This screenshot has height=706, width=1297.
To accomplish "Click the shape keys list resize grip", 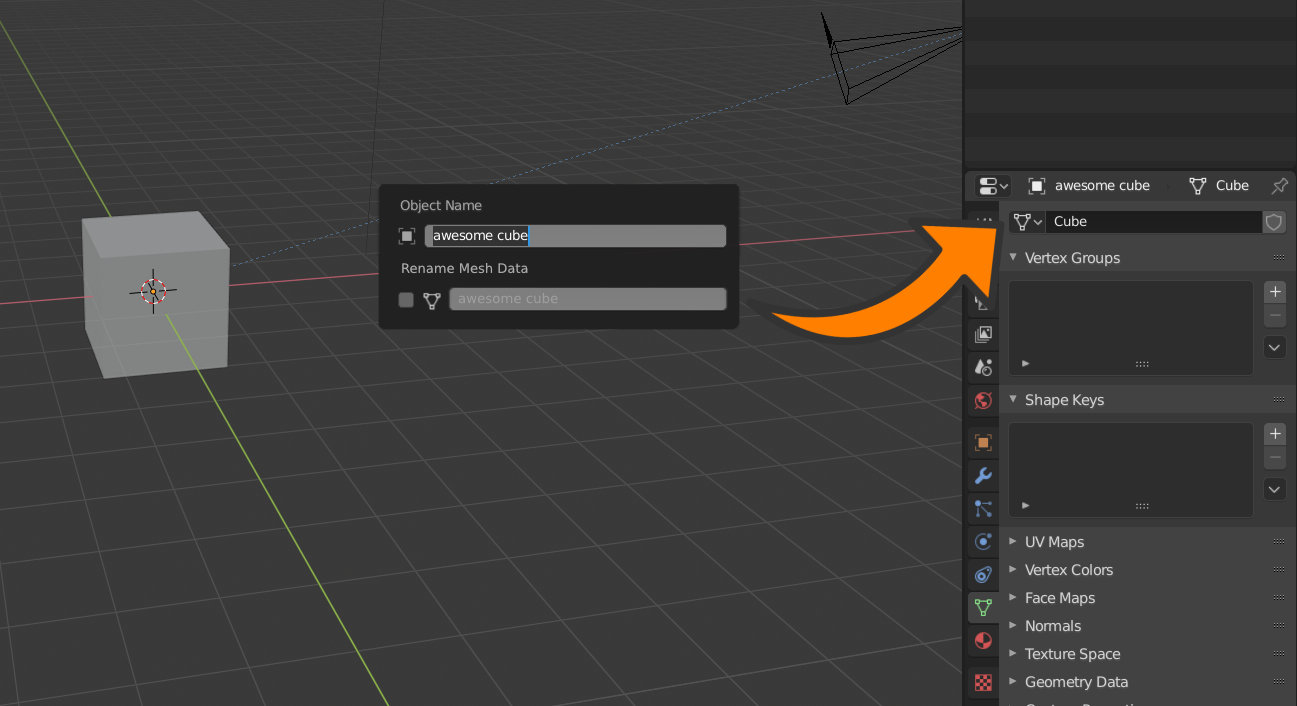I will (x=1142, y=506).
